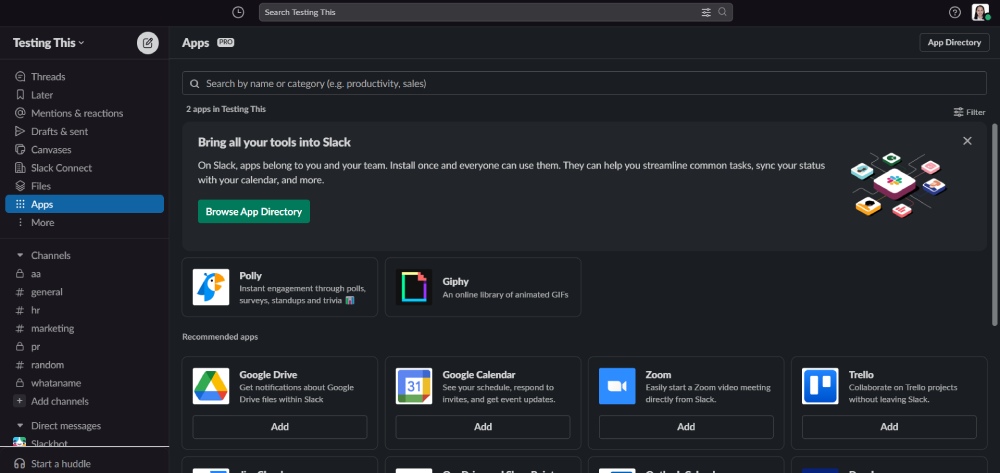Screen dimensions: 1000x473
Task: Start a huddle with headphones icon
Action: coord(20,463)
